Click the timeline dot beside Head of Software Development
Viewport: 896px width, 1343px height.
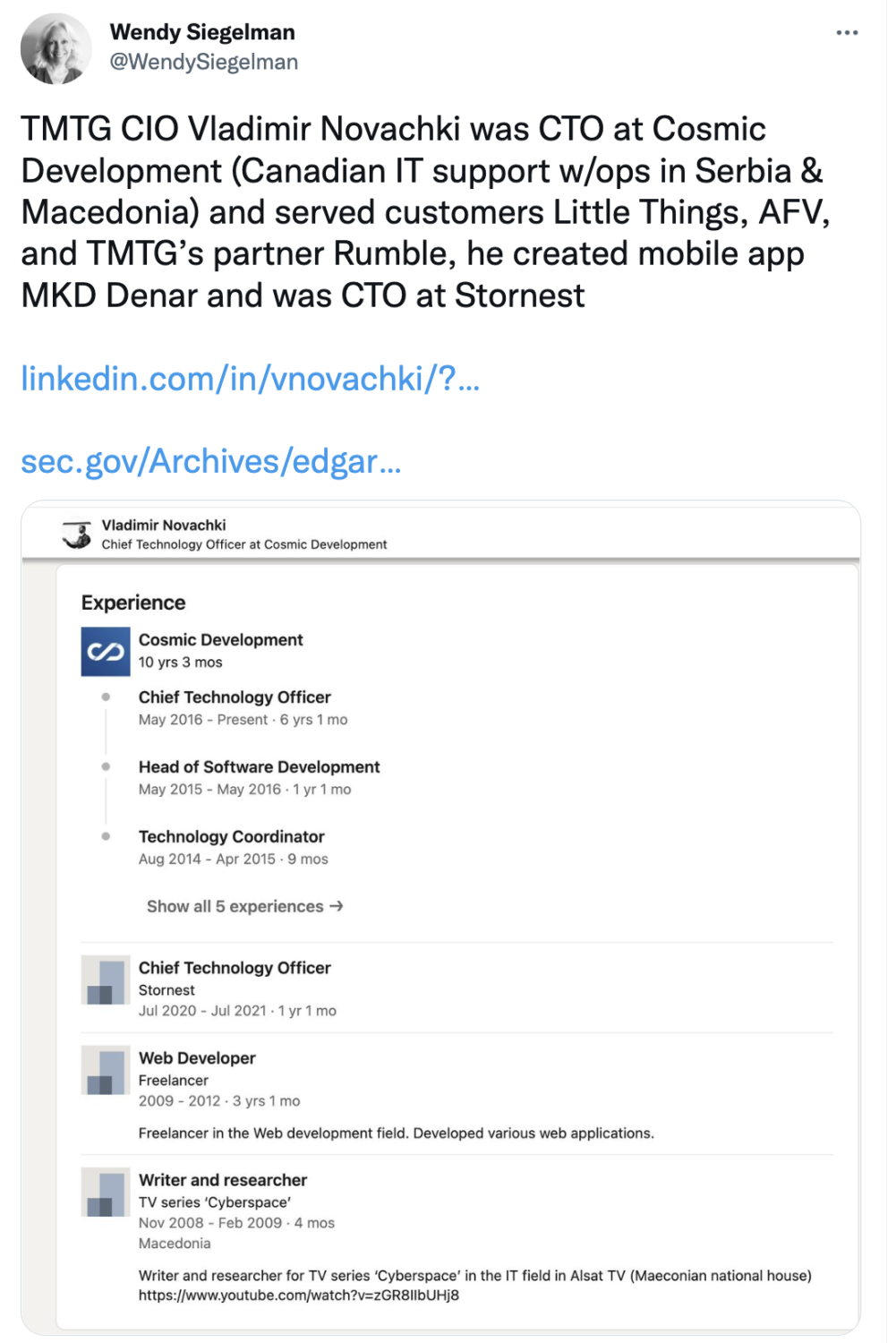pyautogui.click(x=105, y=768)
